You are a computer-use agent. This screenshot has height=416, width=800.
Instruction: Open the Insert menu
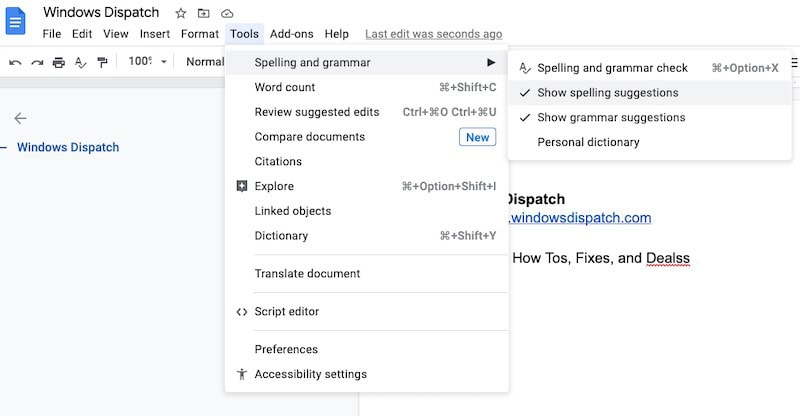[x=155, y=34]
